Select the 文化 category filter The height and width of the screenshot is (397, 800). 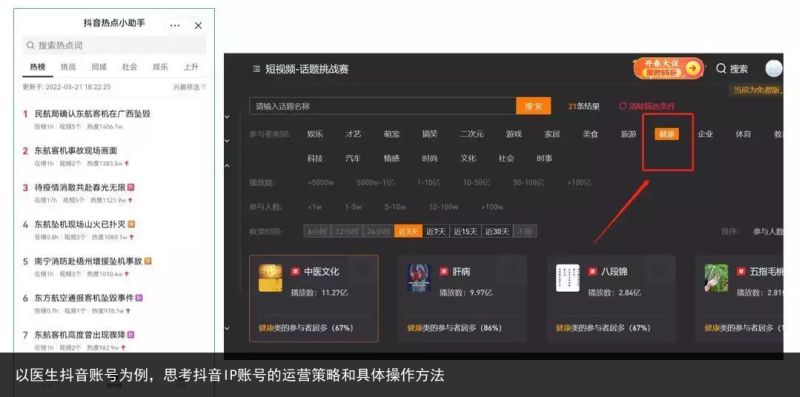click(x=468, y=158)
